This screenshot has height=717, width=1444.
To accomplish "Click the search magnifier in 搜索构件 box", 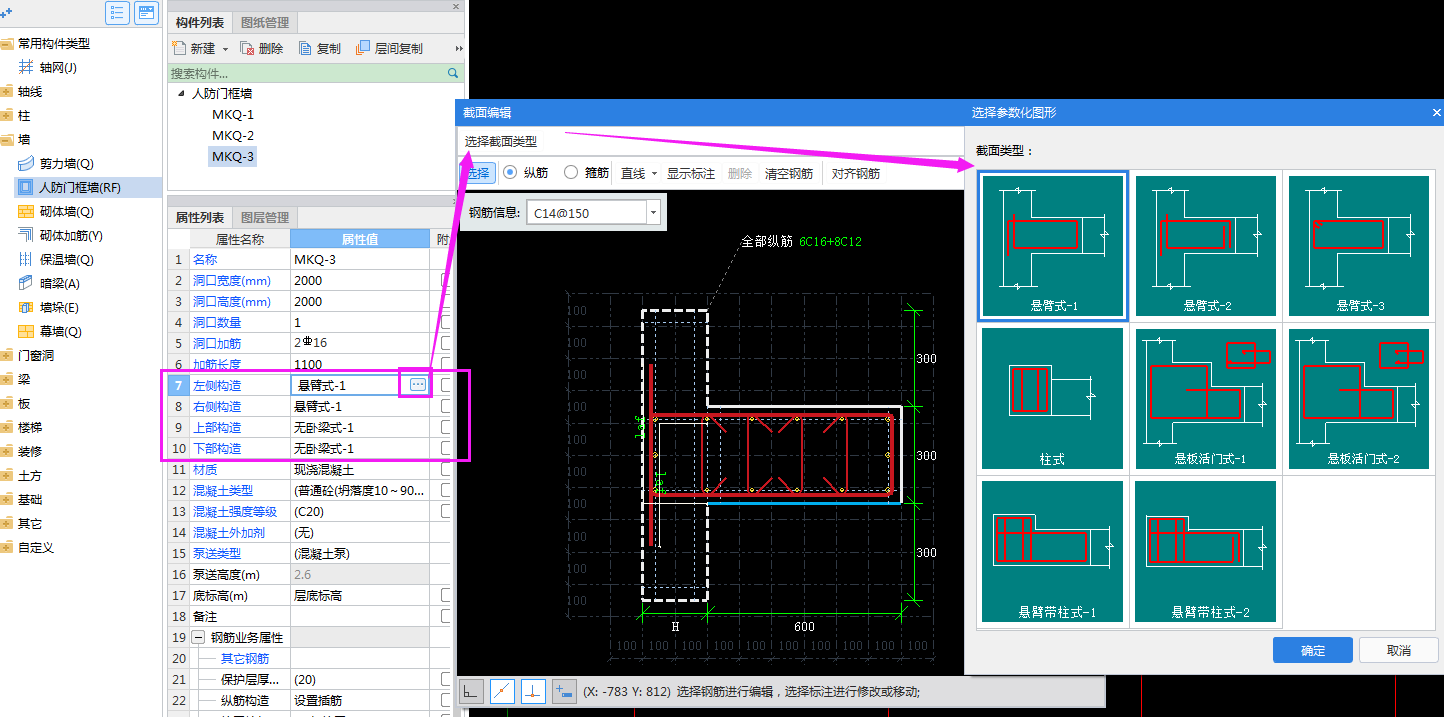I will click(453, 73).
